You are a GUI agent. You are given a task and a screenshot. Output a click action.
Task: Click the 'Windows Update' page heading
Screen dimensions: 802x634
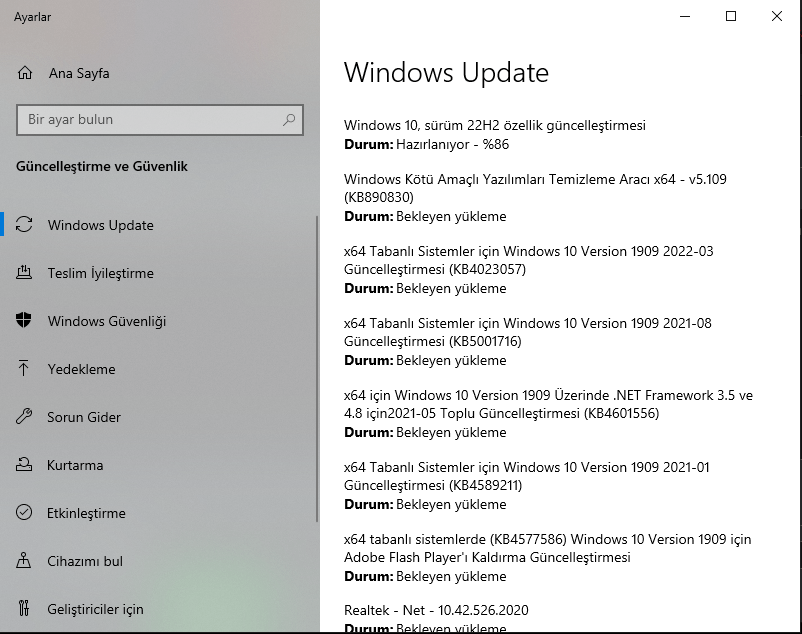pyautogui.click(x=446, y=73)
